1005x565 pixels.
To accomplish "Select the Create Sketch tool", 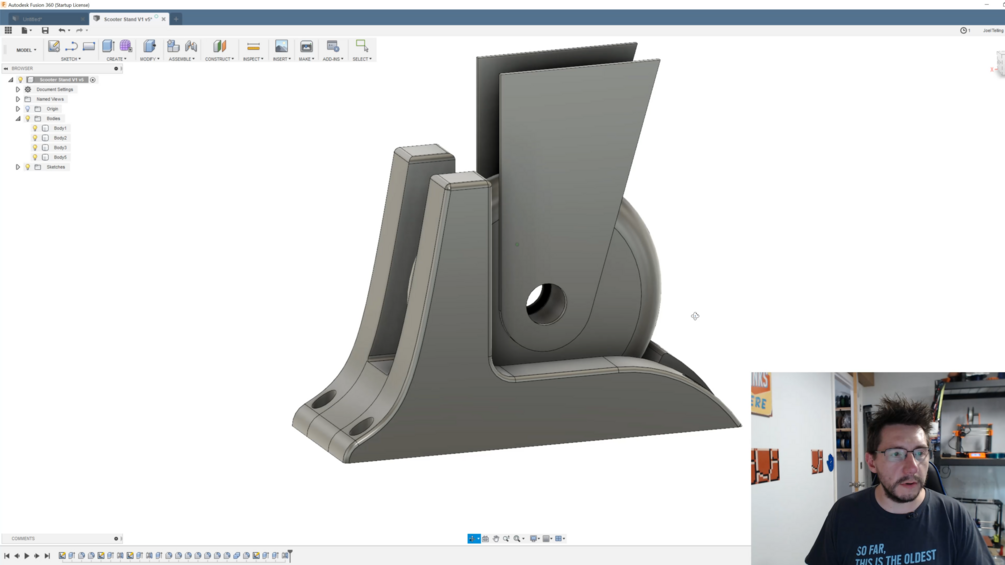I will [x=54, y=46].
